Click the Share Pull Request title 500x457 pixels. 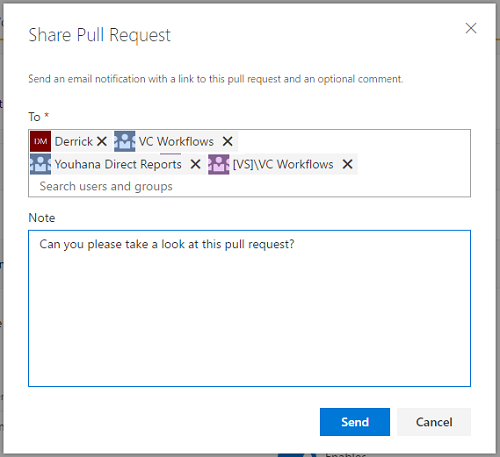coord(99,35)
